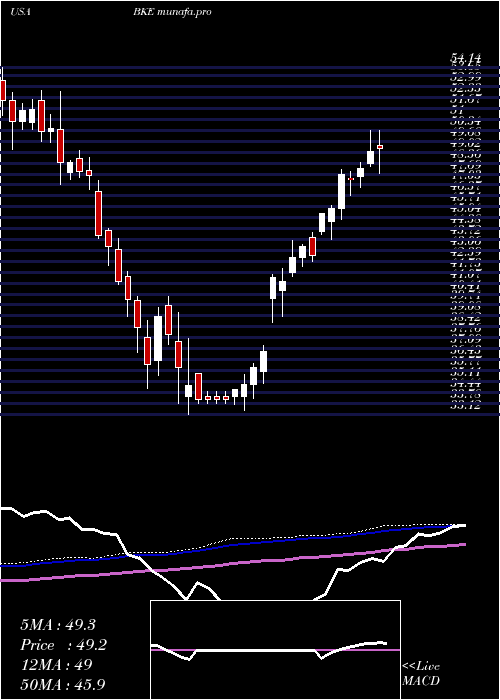Image resolution: width=500 pixels, height=700 pixels.
Task: Click the 12MA : 49 reading
Action: (x=56, y=665)
